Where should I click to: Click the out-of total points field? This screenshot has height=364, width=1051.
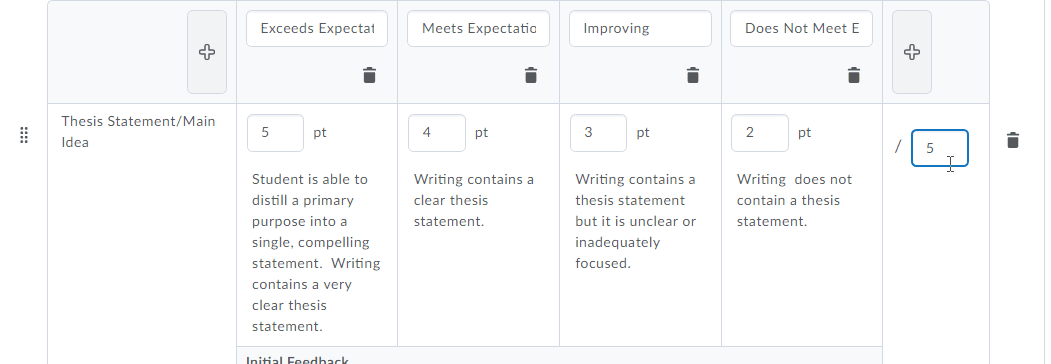[940, 148]
